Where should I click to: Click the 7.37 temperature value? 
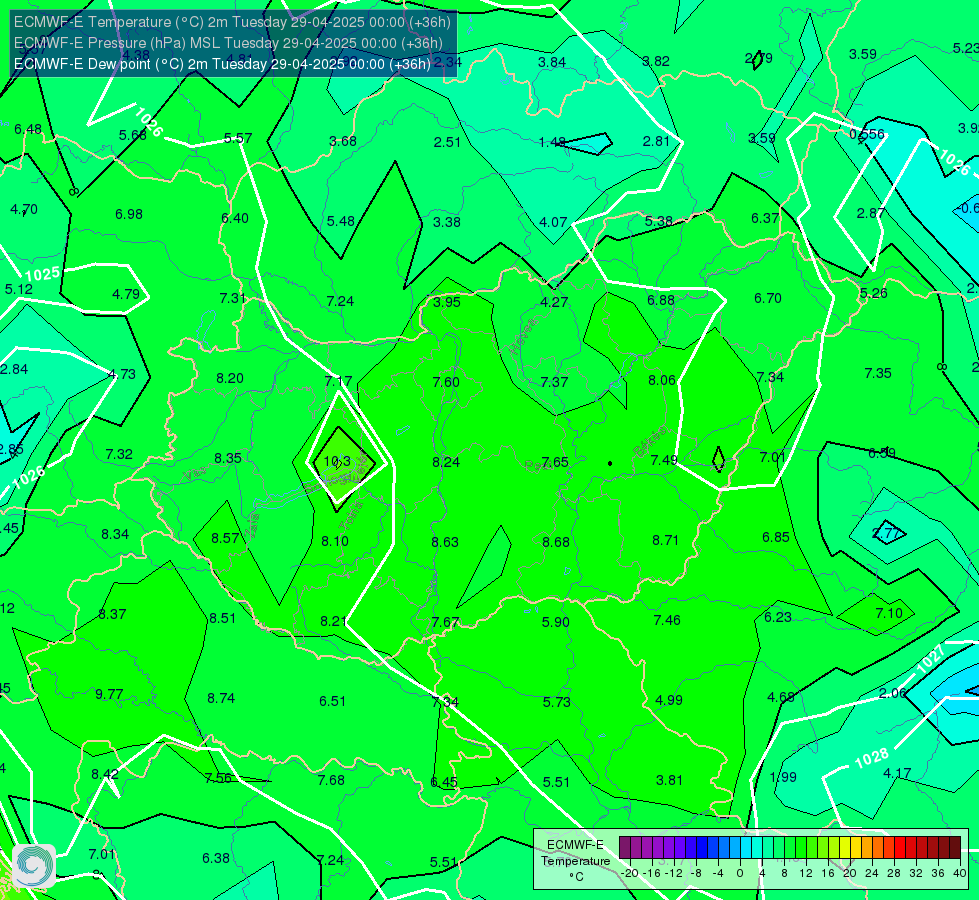[554, 382]
